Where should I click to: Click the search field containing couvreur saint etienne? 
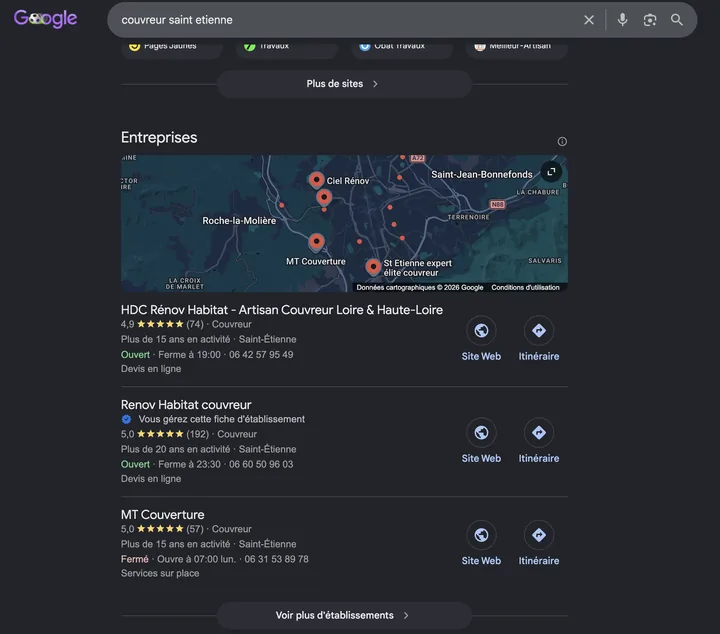[344, 20]
